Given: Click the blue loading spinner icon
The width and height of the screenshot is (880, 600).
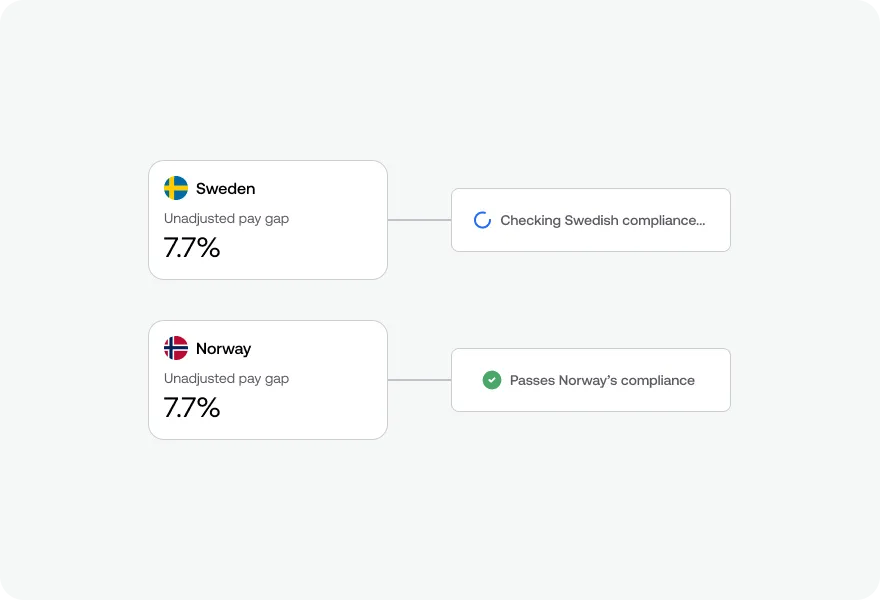Looking at the screenshot, I should pos(482,220).
